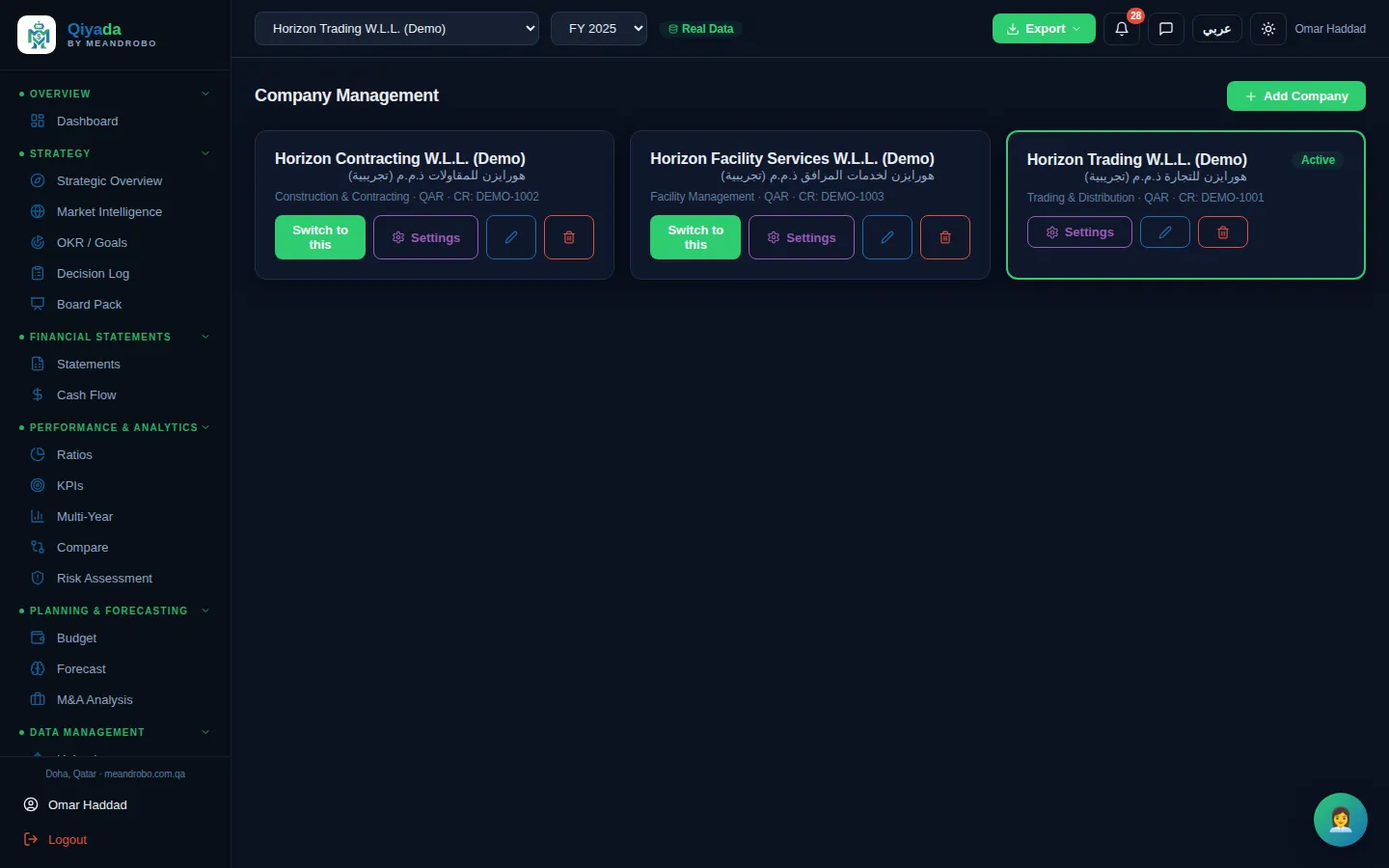The width and height of the screenshot is (1389, 868).
Task: Open the chat messages icon
Action: point(1165,29)
